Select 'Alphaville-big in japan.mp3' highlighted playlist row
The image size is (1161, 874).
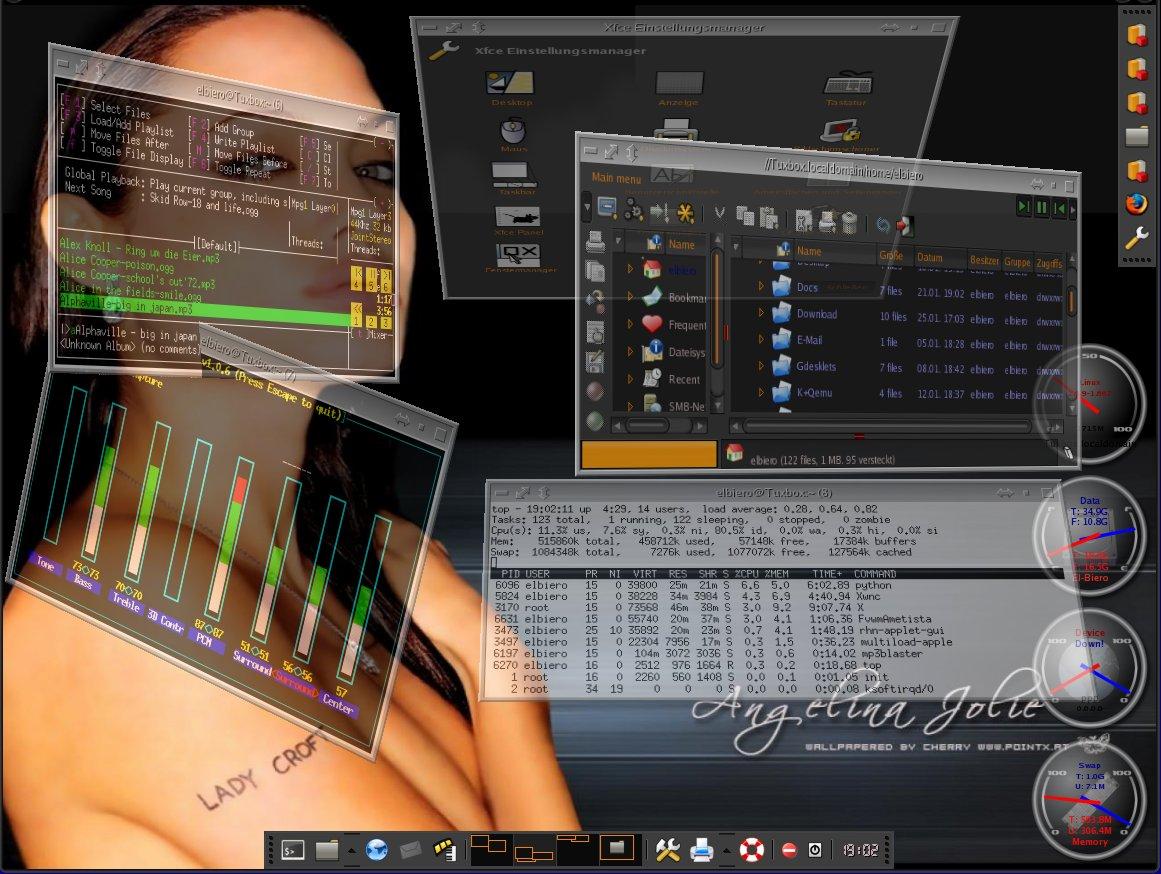pyautogui.click(x=204, y=309)
